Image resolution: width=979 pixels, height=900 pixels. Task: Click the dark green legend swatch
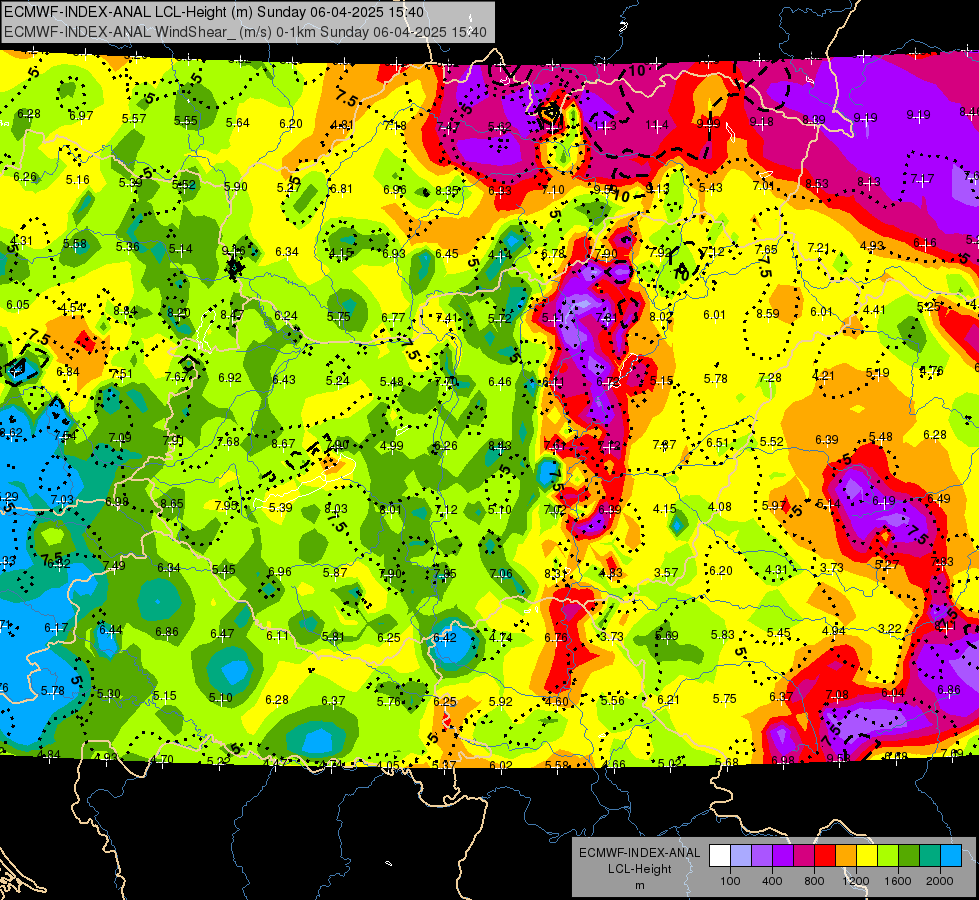tap(909, 856)
